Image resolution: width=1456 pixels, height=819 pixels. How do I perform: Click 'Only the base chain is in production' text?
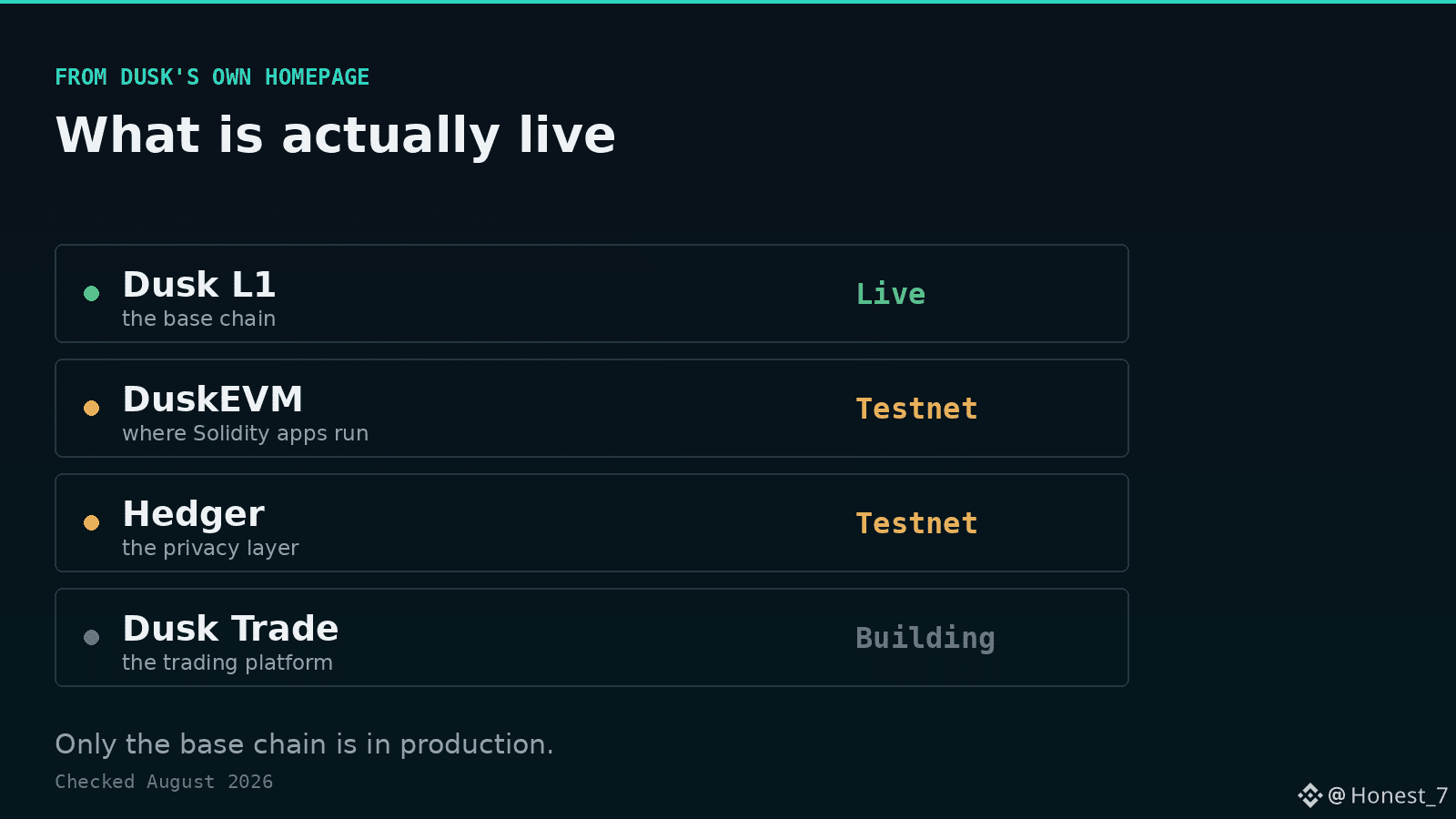[304, 744]
